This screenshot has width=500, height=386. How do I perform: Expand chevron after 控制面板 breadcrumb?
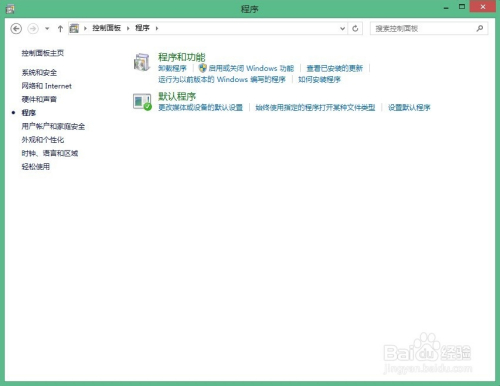[x=128, y=28]
